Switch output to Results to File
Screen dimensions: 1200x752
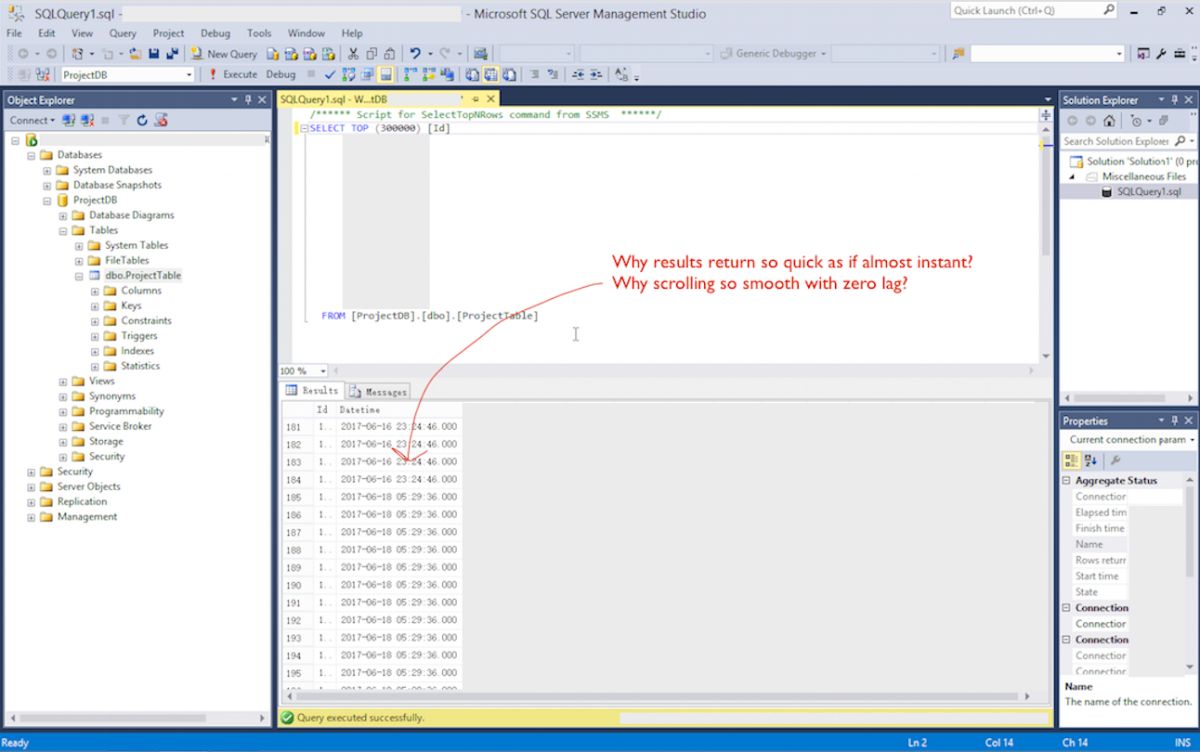pyautogui.click(x=508, y=75)
